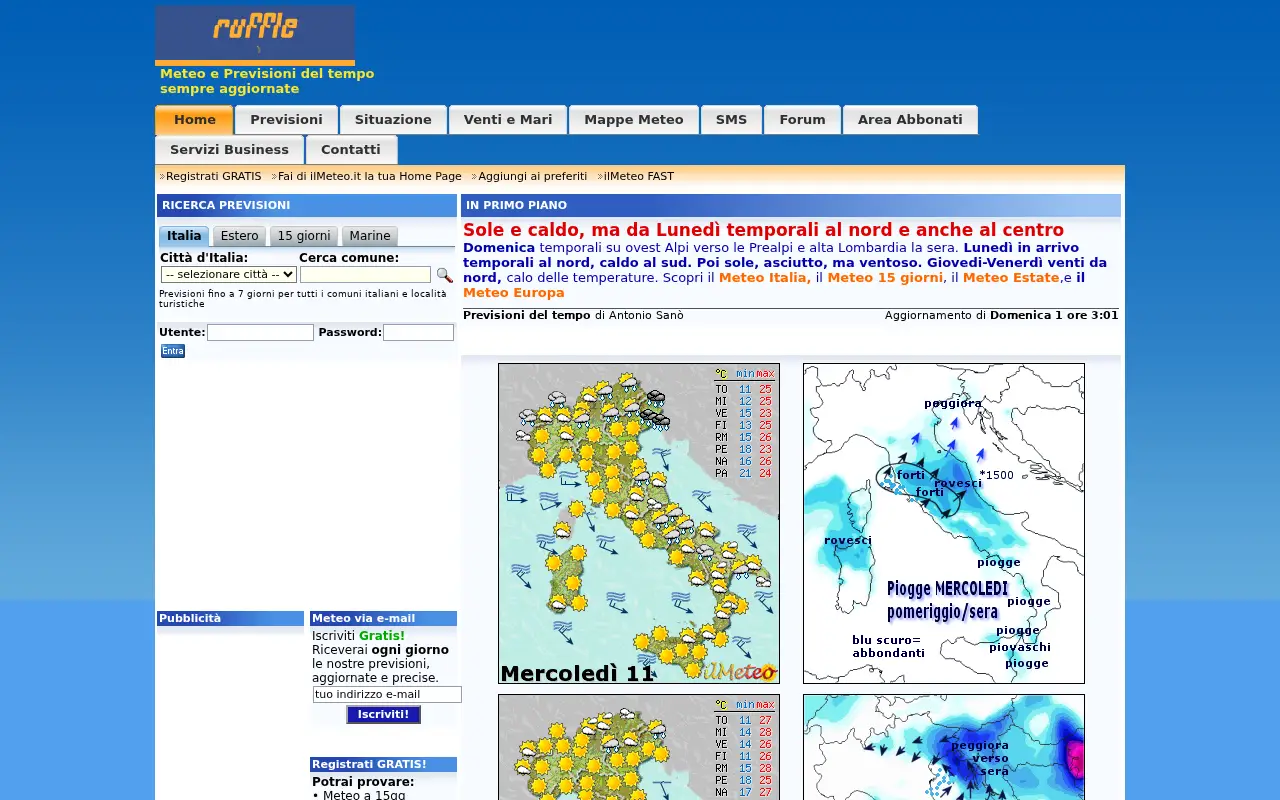Open the Servizi Business tab
The image size is (1280, 800).
[x=229, y=150]
